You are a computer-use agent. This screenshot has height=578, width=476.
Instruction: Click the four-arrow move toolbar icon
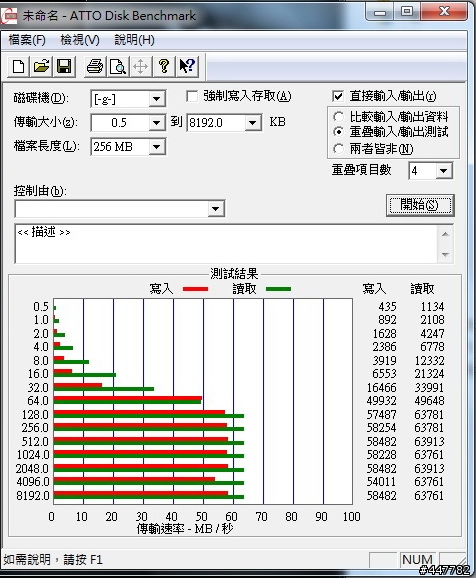point(140,67)
